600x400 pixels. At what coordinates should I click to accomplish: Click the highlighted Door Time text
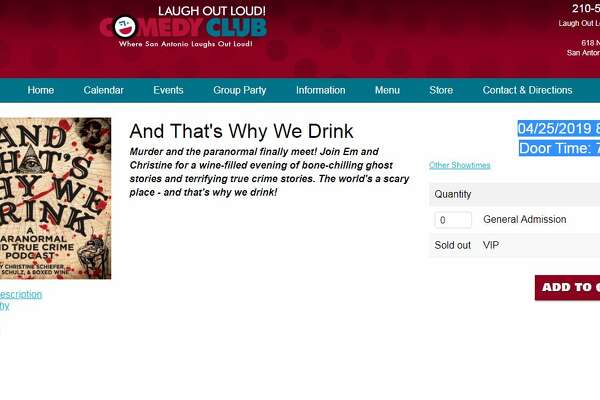pos(559,149)
